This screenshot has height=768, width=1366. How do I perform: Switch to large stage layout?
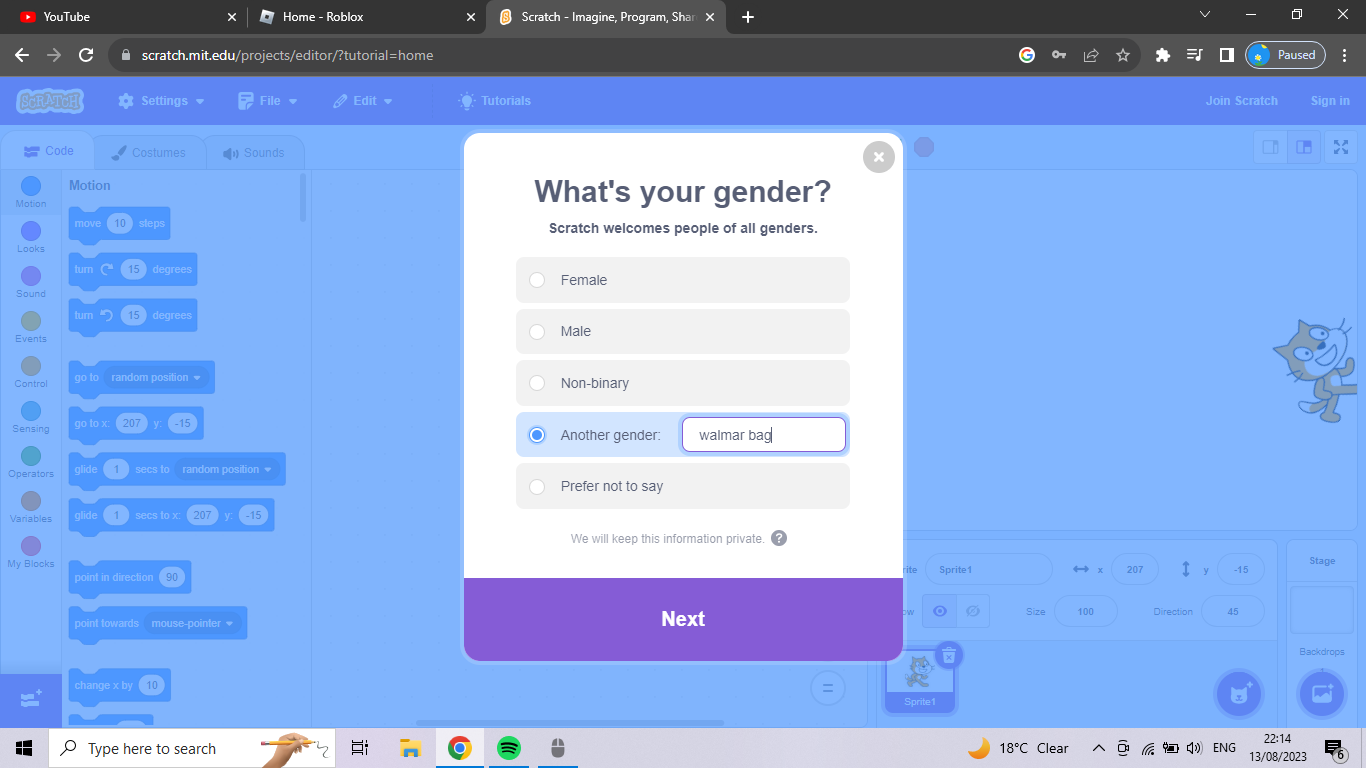(1304, 147)
